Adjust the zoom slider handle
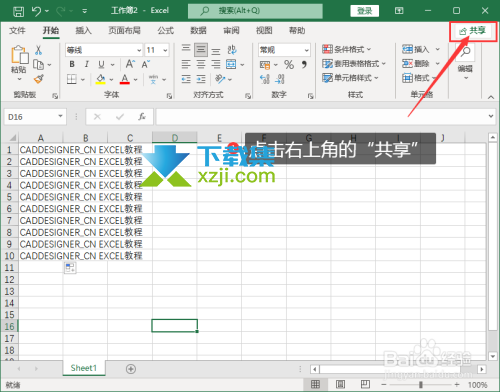Image resolution: width=500 pixels, height=392 pixels. click(x=421, y=385)
